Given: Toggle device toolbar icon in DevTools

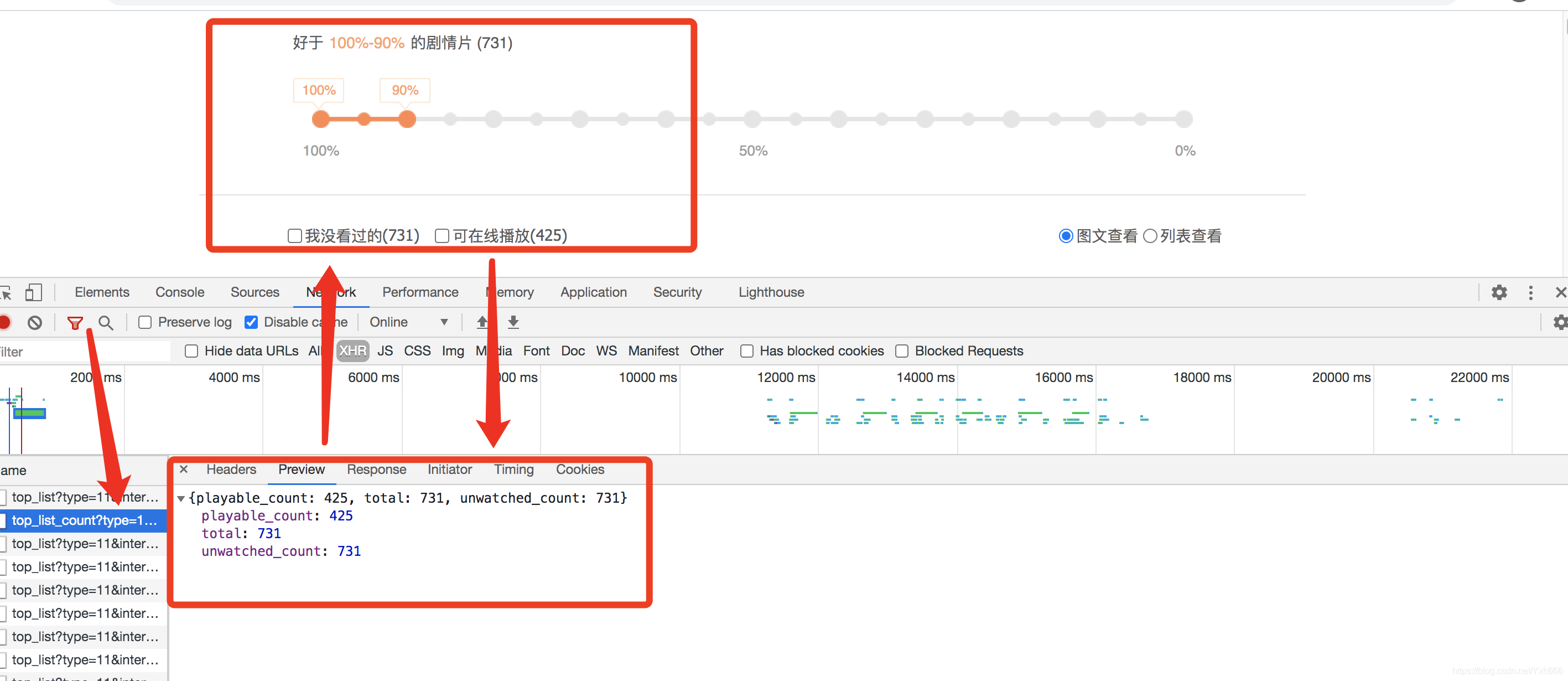Looking at the screenshot, I should tap(34, 292).
